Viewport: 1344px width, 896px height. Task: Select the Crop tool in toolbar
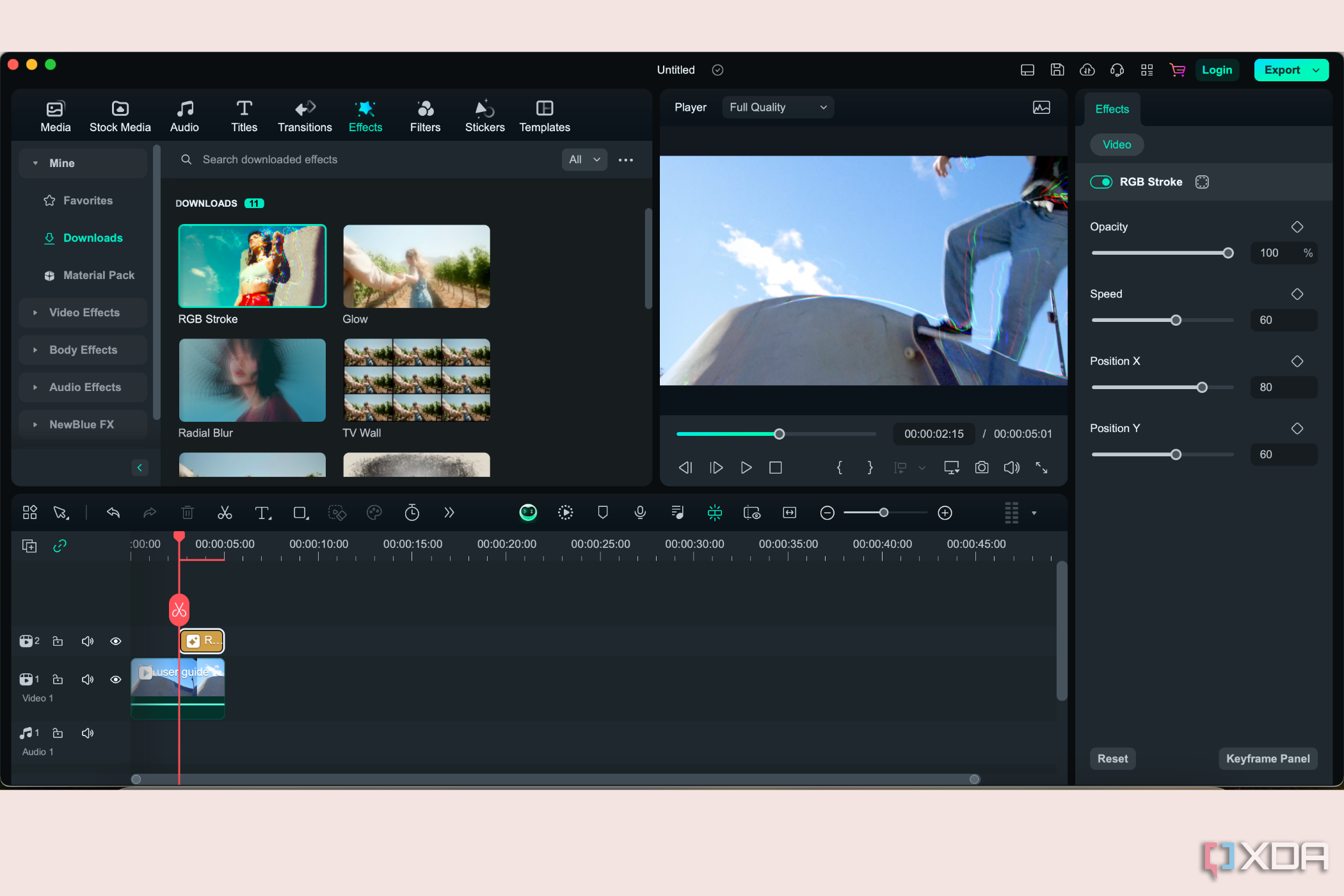coord(298,513)
